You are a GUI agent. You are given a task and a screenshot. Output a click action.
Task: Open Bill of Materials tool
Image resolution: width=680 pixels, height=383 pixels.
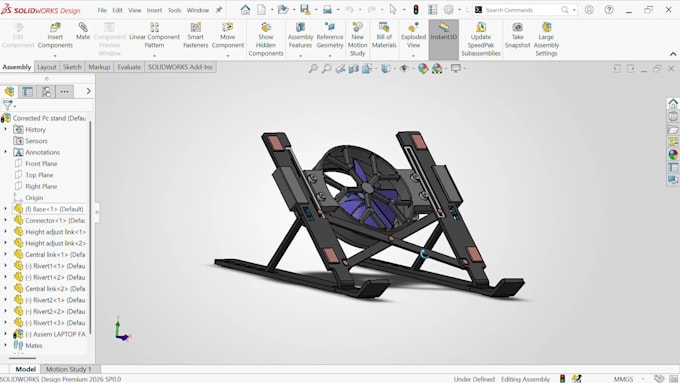(384, 36)
